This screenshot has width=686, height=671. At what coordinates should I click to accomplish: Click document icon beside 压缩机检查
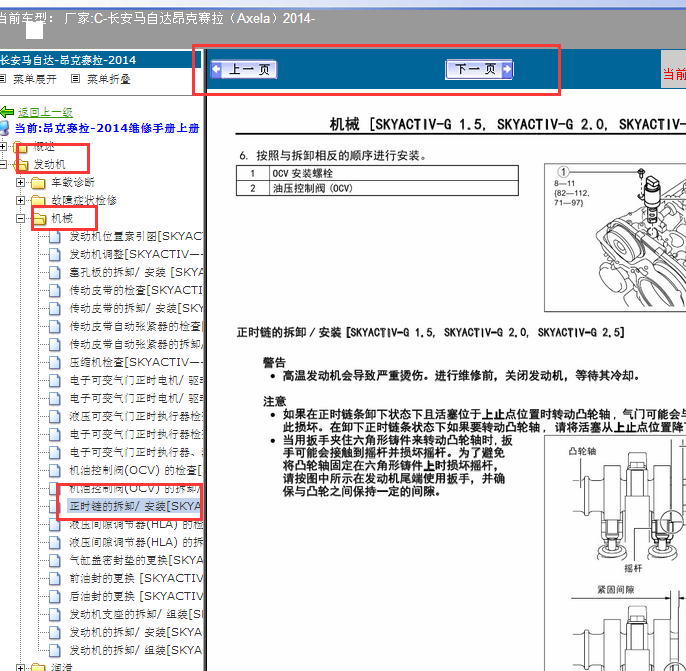[55, 362]
